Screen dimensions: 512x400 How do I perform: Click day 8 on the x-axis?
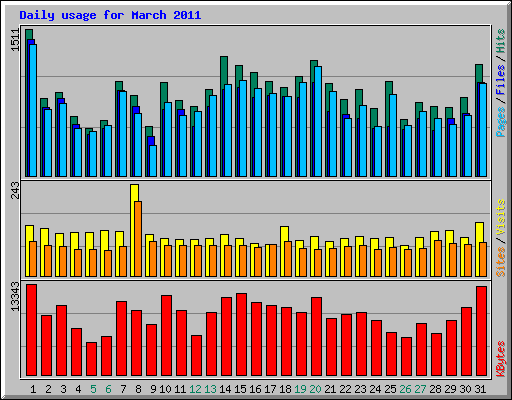[138, 389]
